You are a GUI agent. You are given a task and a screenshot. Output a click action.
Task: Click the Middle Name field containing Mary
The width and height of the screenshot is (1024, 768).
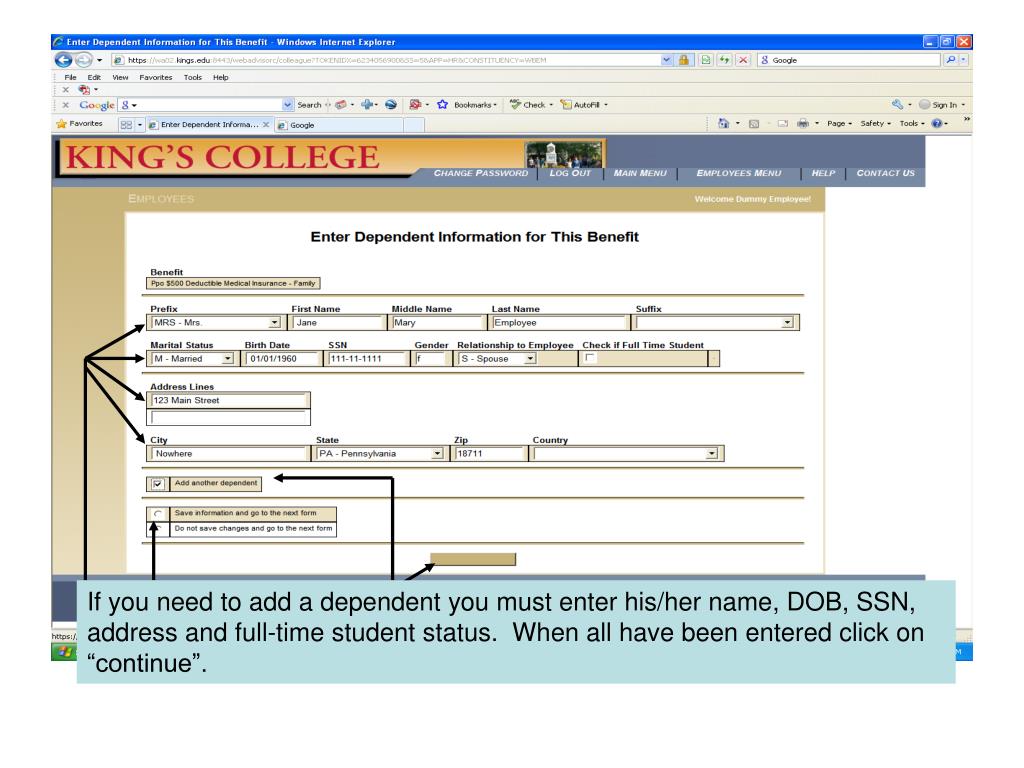click(x=437, y=323)
